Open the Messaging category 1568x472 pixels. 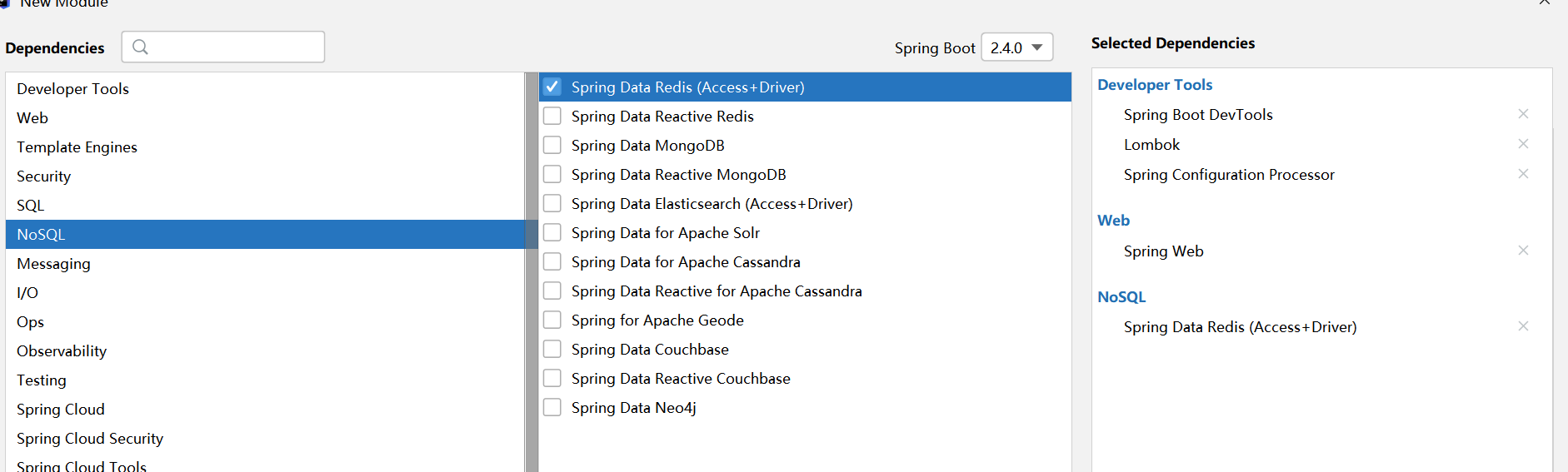[265, 263]
